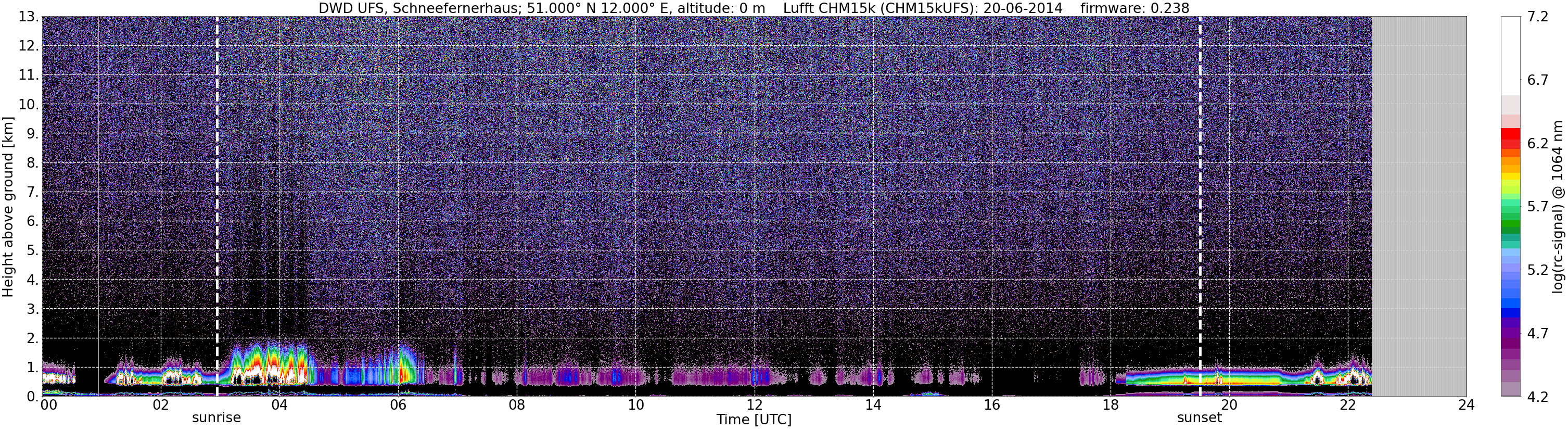
Task: Click the white dashed sunrise line in the plot
Action: [218, 207]
